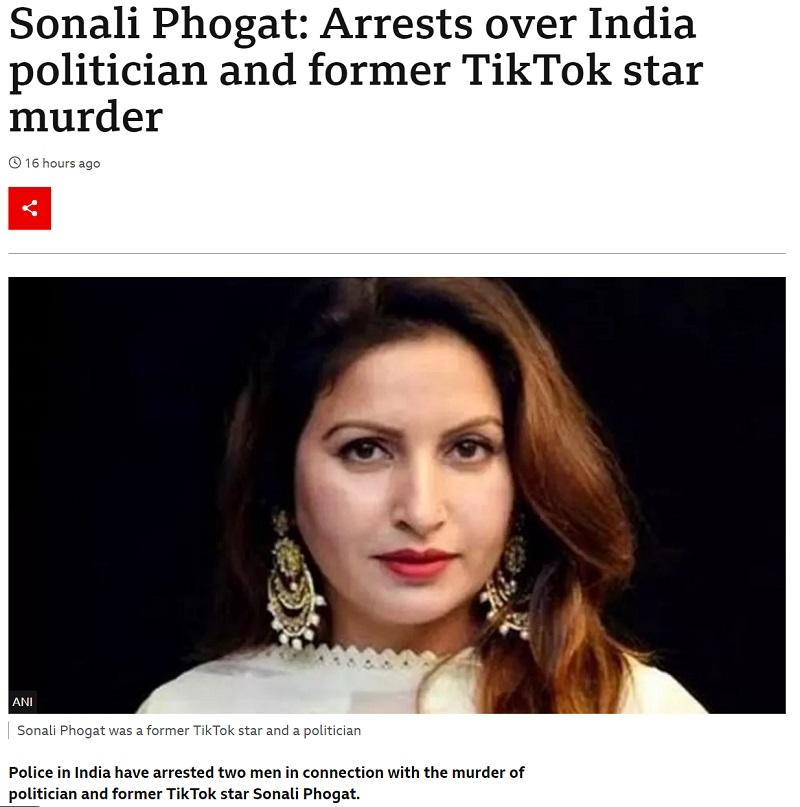Viewport: 800px width, 807px height.
Task: Click "India" in the headline's first line
Action: tap(641, 24)
